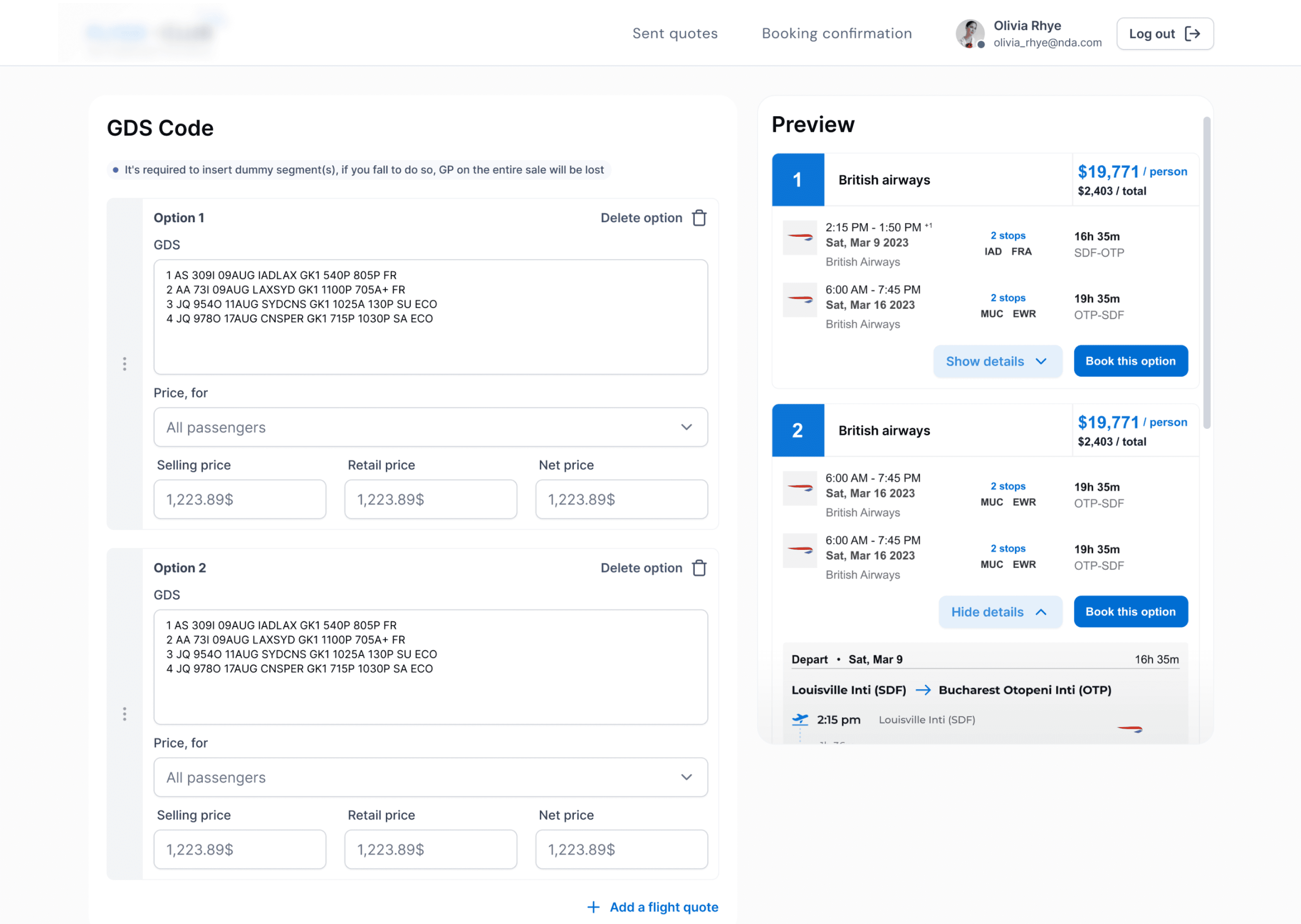1301x924 pixels.
Task: Click the Preview panel vertical scrollbar
Action: pyautogui.click(x=1206, y=273)
